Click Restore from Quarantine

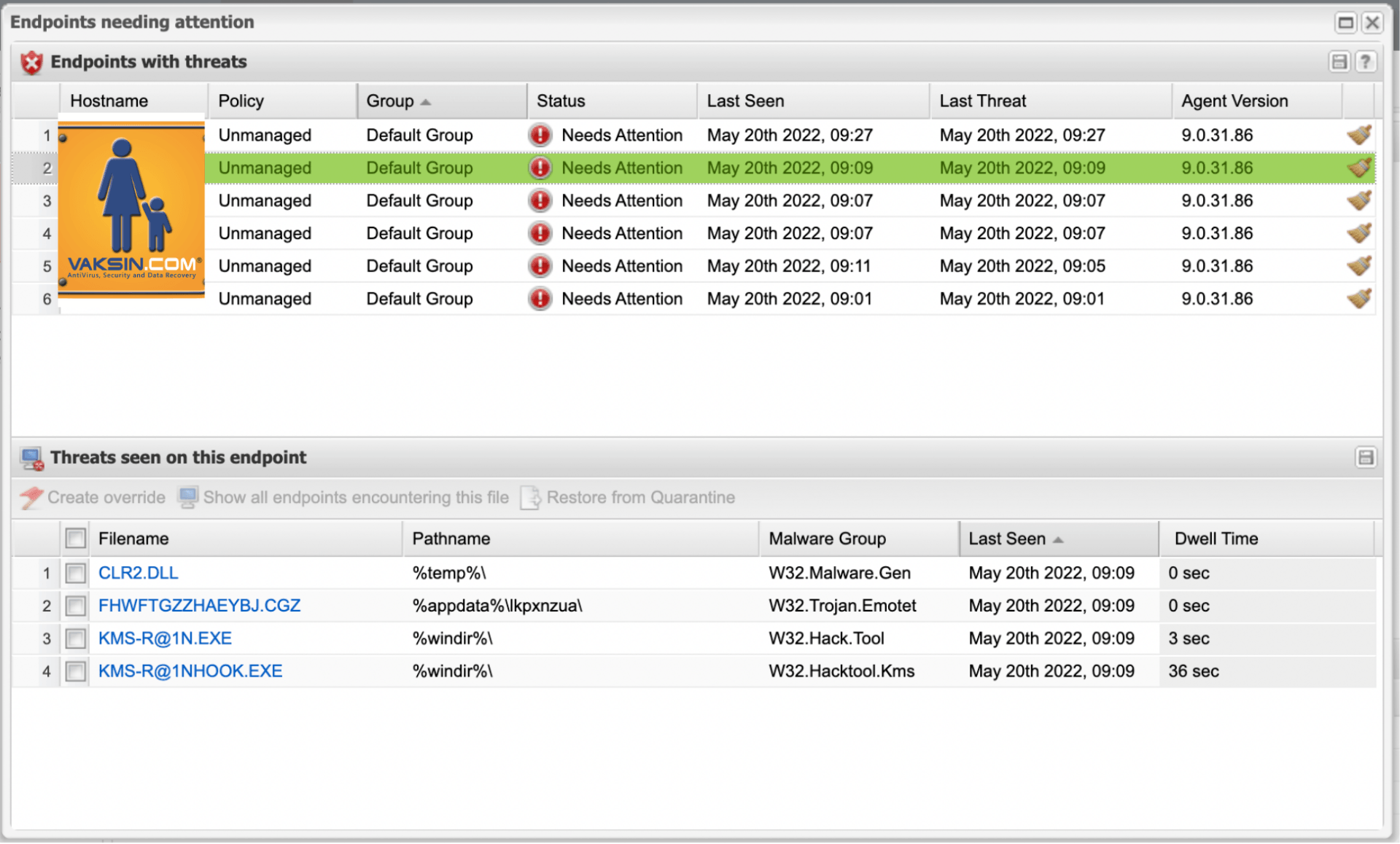pyautogui.click(x=627, y=498)
